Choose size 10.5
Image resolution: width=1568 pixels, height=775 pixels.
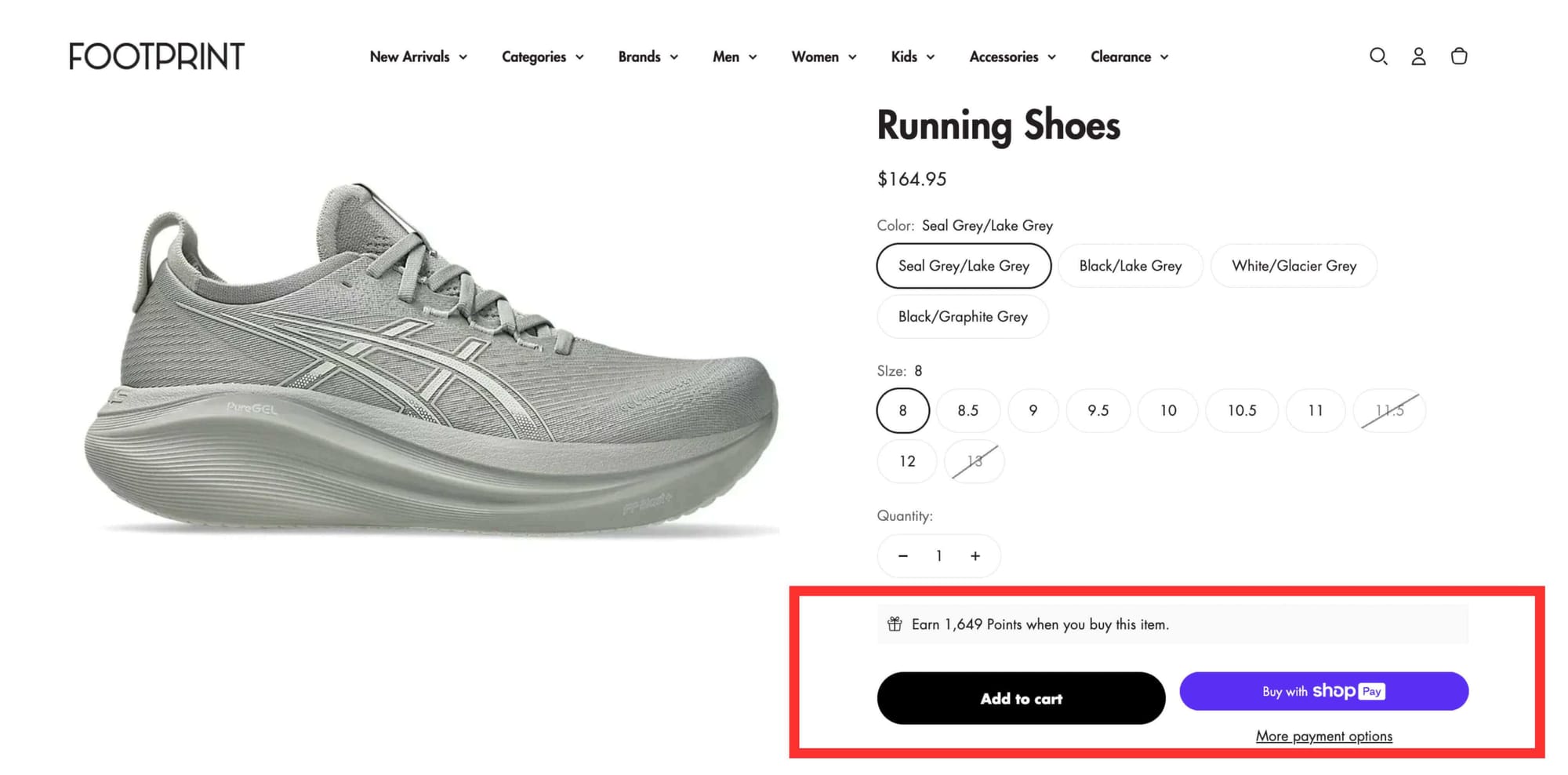[x=1242, y=410]
